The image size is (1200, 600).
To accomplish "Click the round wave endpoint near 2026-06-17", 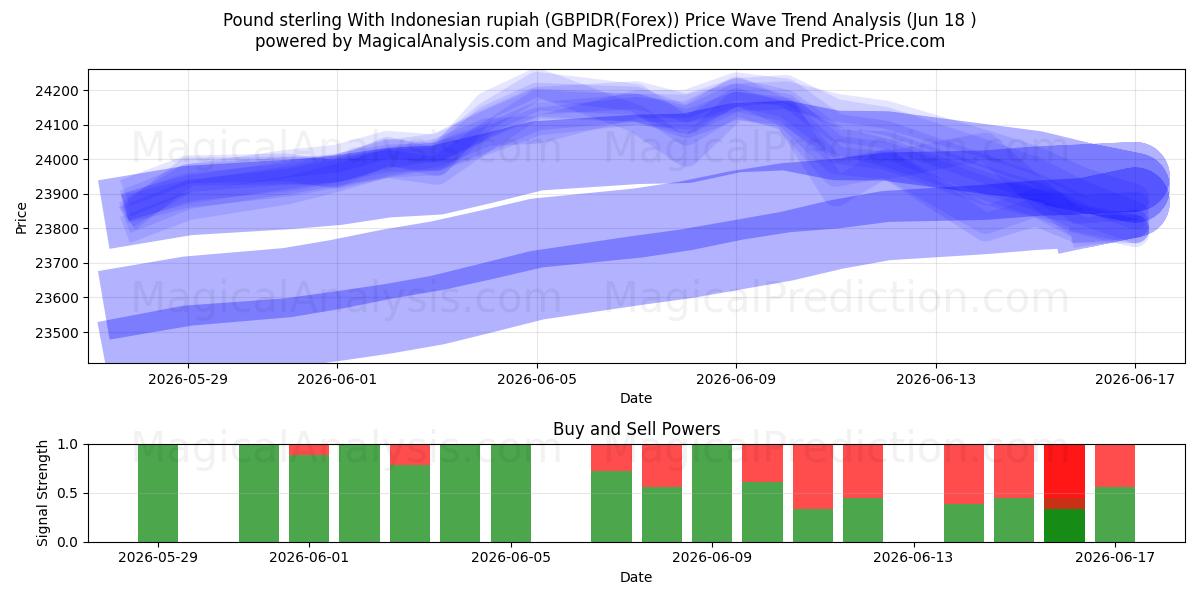I will click(x=1135, y=192).
